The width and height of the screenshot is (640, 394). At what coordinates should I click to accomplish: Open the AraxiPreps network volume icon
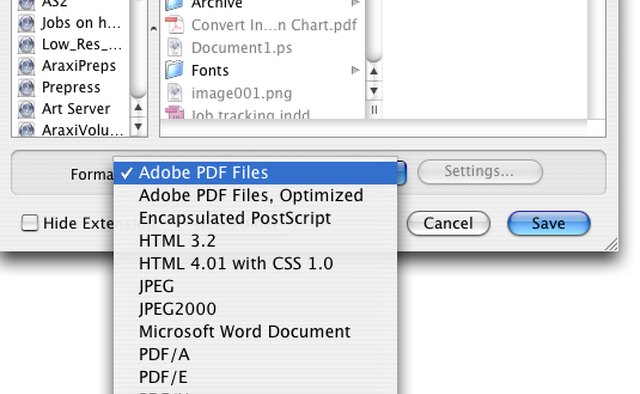[x=27, y=66]
